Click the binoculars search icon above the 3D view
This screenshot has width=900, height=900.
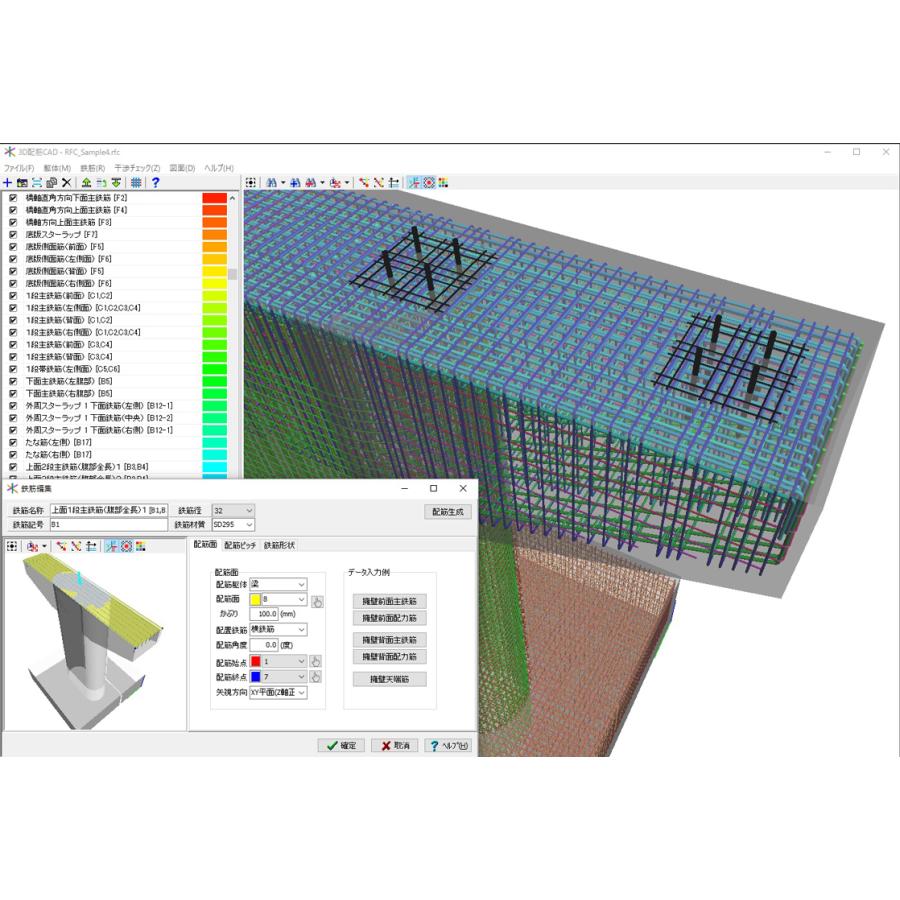click(271, 181)
